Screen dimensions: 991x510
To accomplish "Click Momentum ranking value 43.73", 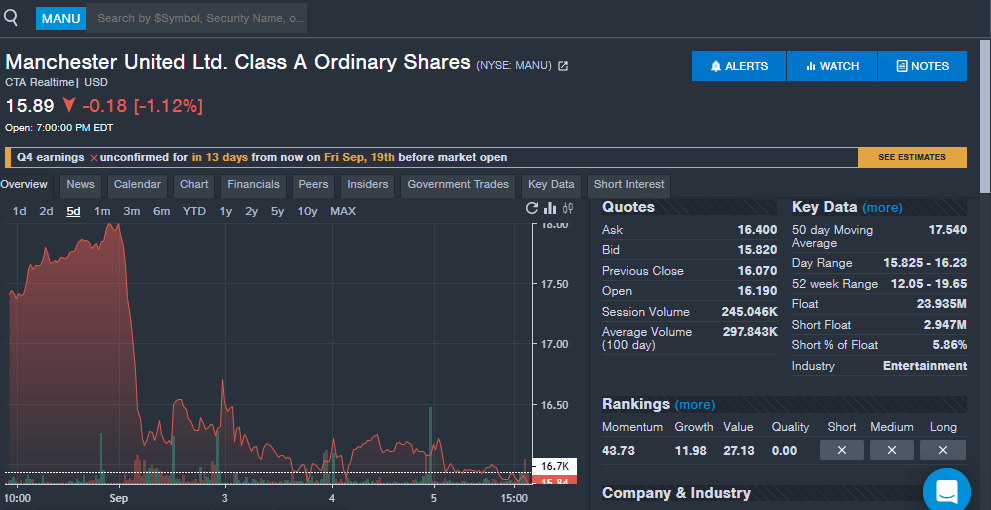I will (618, 451).
